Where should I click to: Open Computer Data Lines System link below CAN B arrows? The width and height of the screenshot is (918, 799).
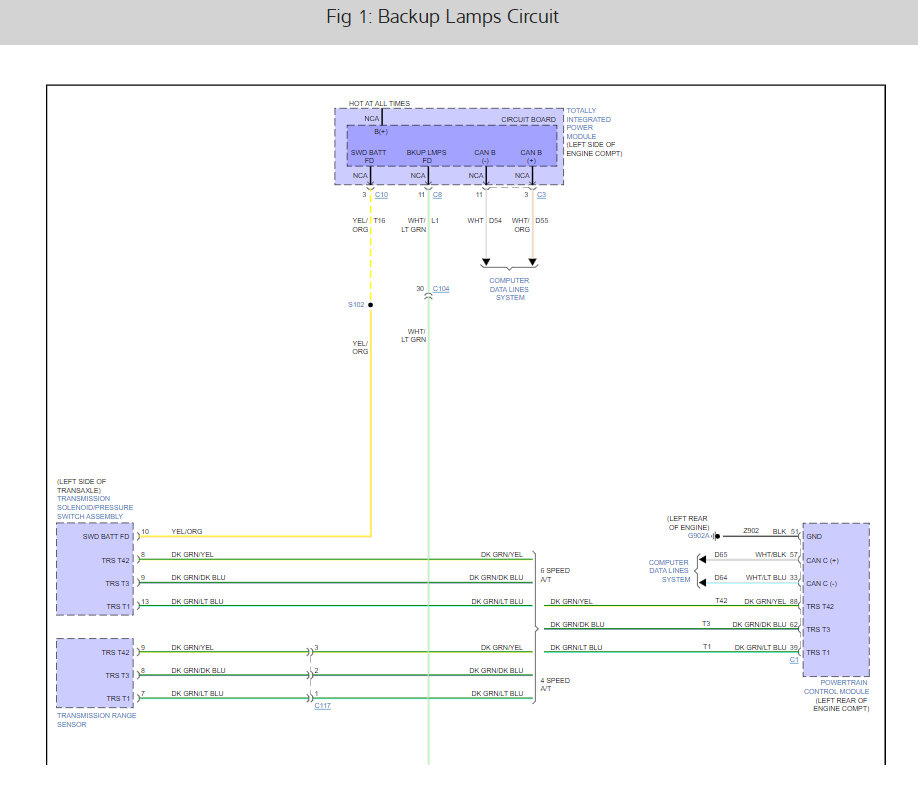509,289
